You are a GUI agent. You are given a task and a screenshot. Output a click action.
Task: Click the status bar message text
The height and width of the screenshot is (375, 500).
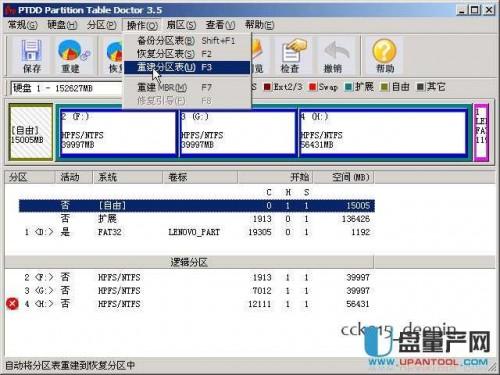pyautogui.click(x=70, y=366)
